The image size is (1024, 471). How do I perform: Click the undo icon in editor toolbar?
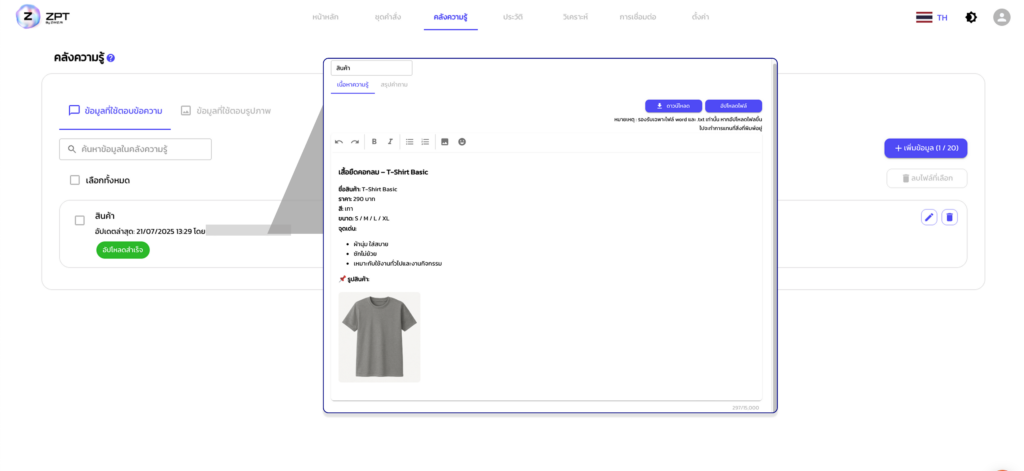339,142
